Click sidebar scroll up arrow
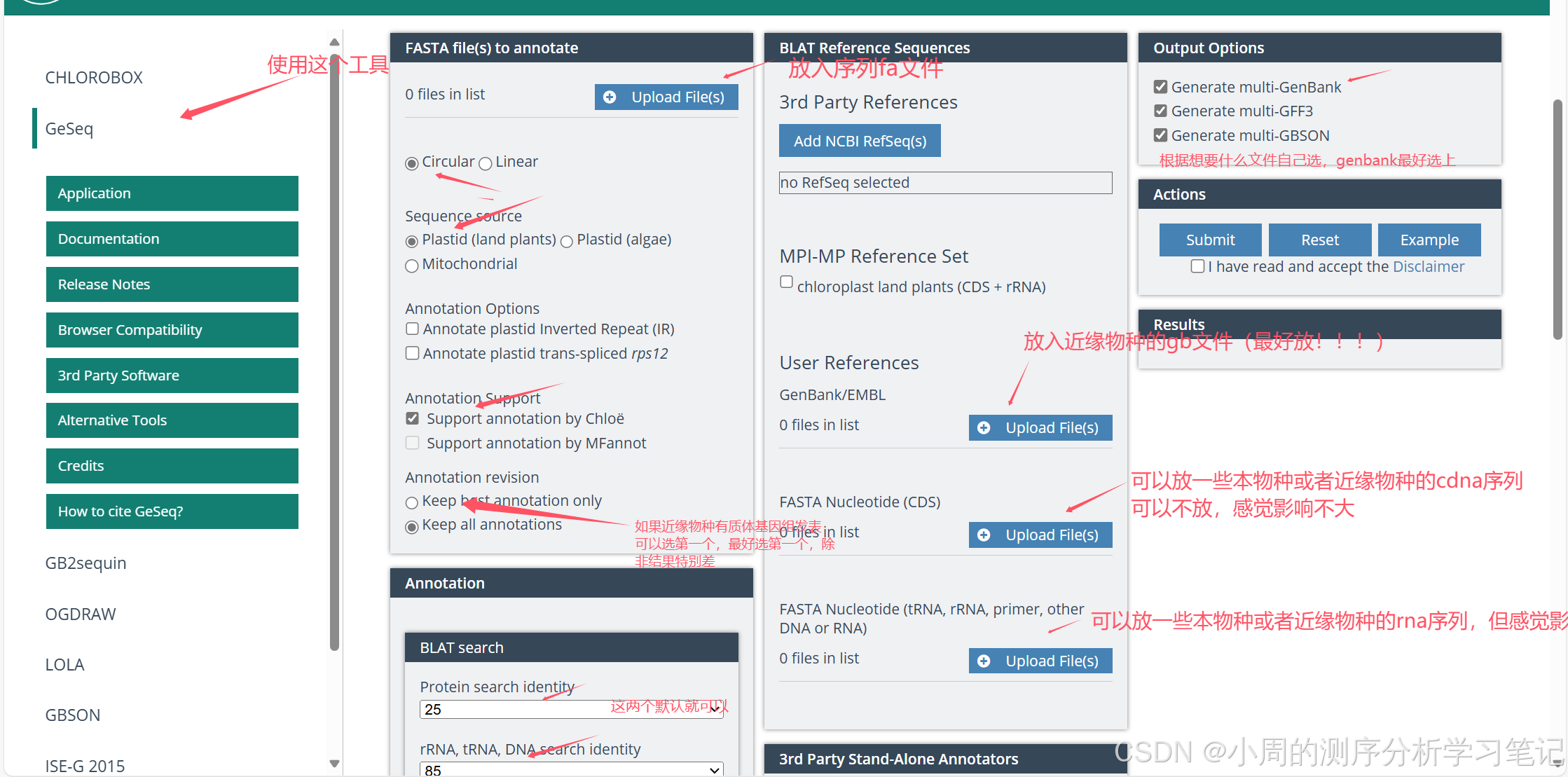The image size is (1568, 777). [334, 42]
